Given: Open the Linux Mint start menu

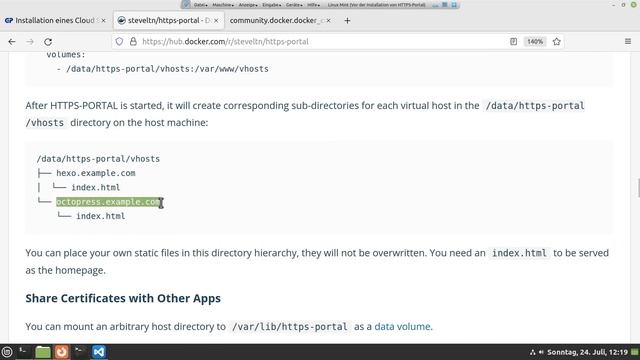Looking at the screenshot, I should coord(7,352).
